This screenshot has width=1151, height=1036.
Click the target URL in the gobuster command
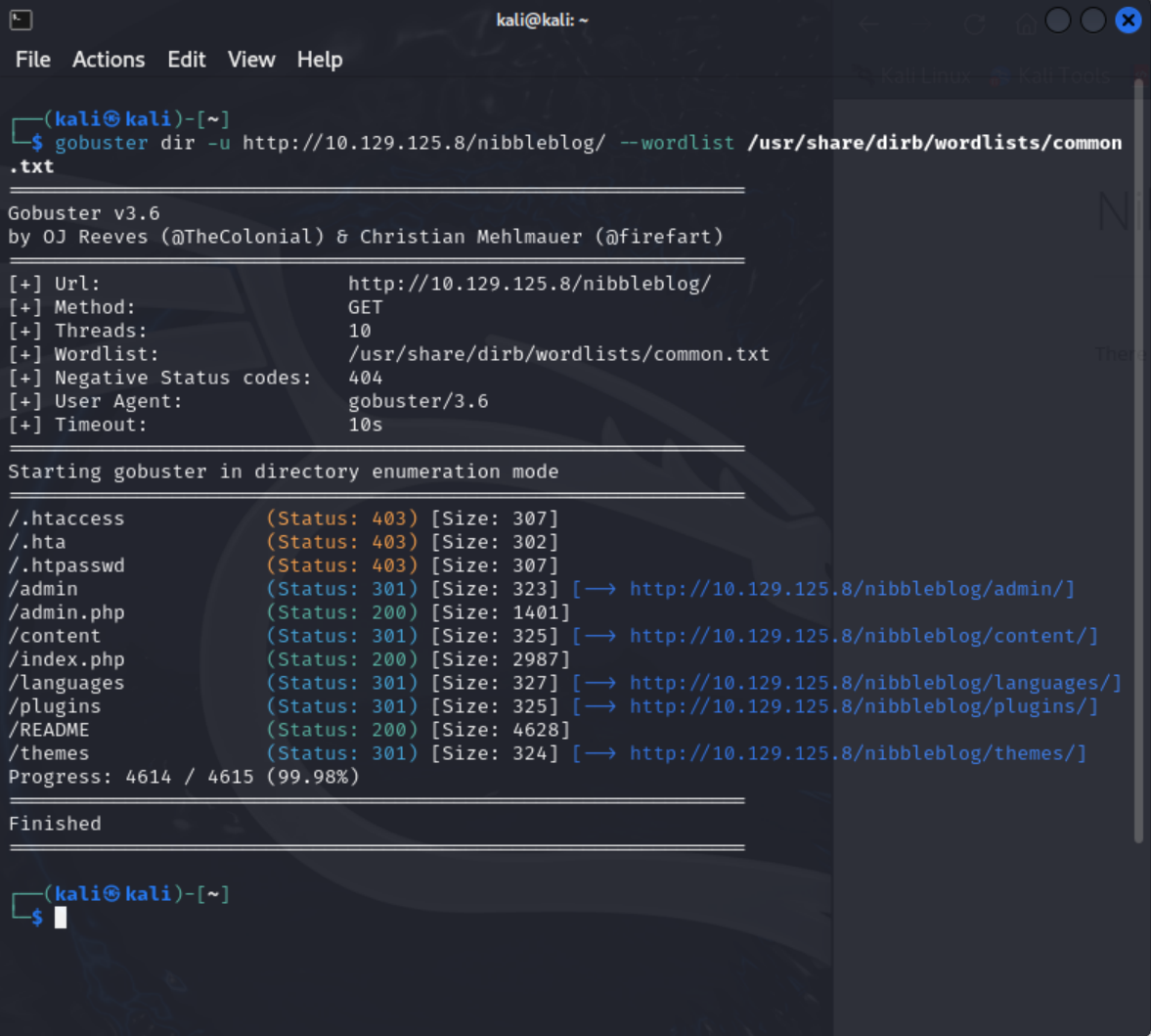[424, 143]
